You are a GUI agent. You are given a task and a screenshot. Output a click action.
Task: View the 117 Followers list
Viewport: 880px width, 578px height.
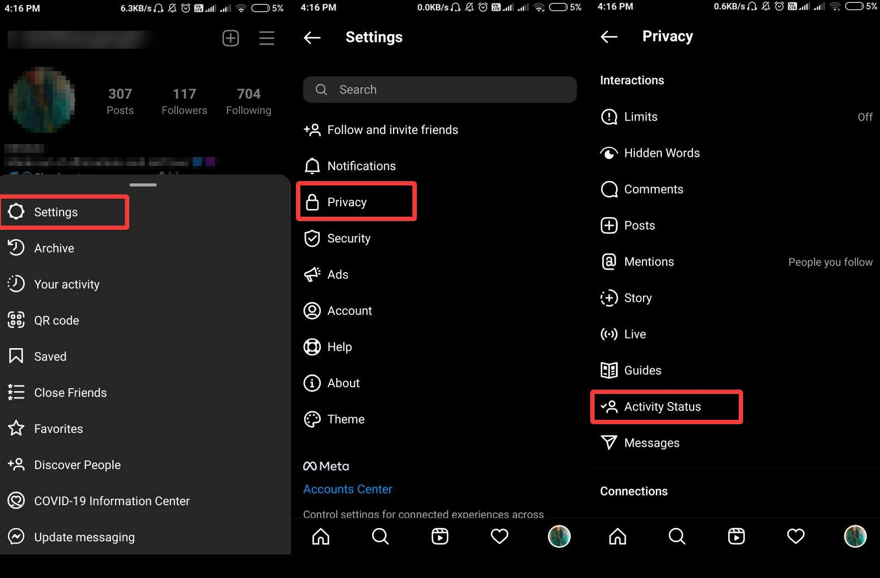coord(184,101)
